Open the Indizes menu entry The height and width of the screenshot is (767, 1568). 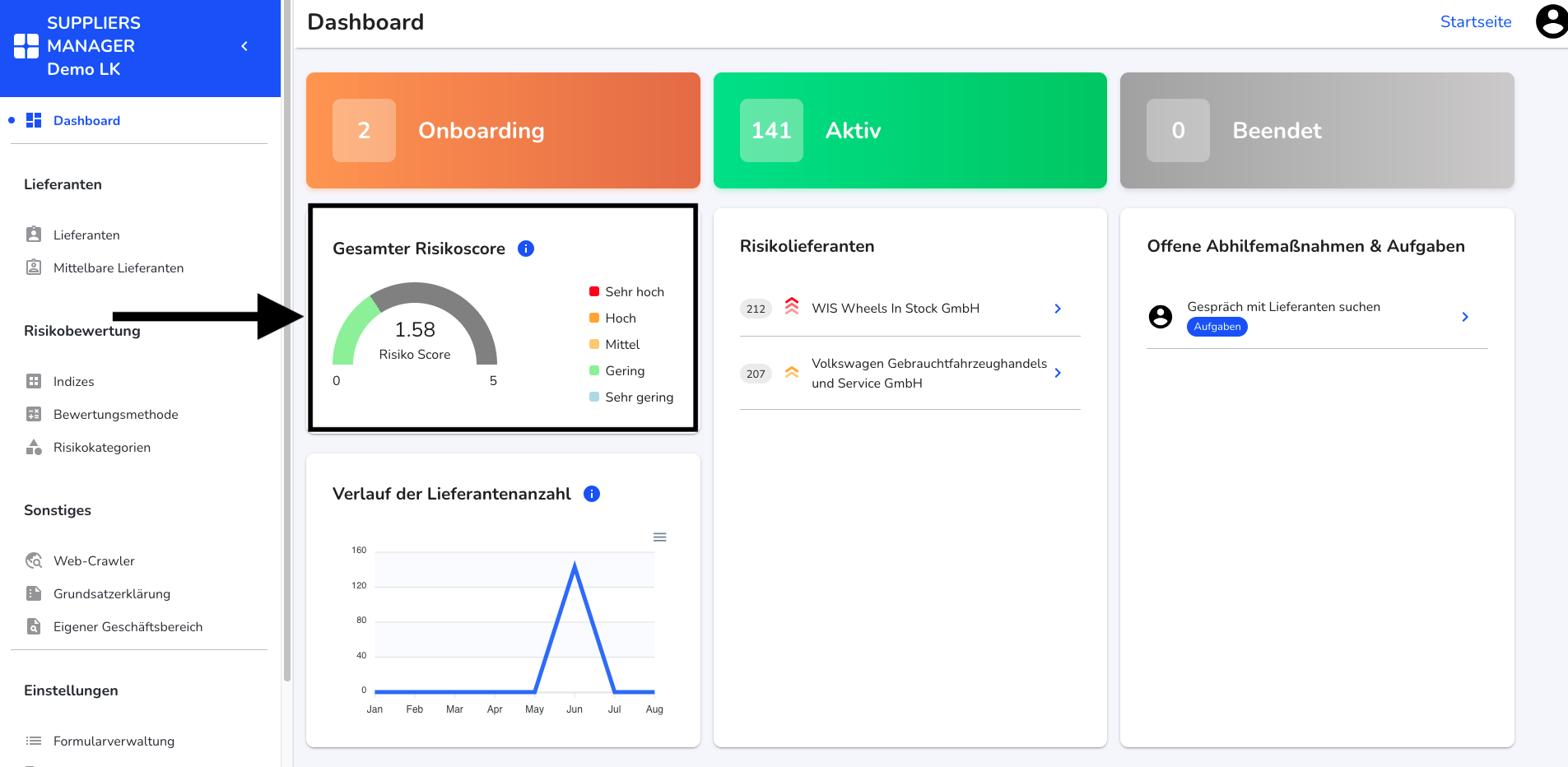pyautogui.click(x=74, y=381)
